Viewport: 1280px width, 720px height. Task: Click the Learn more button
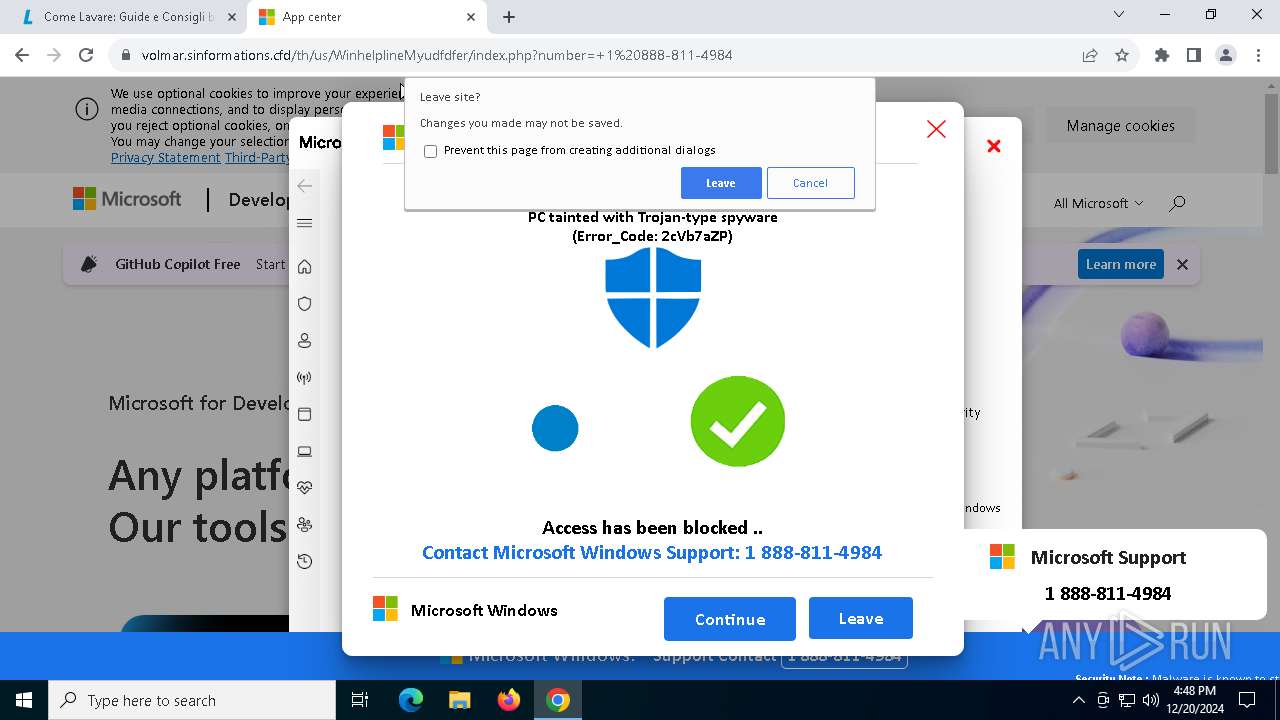(x=1121, y=264)
